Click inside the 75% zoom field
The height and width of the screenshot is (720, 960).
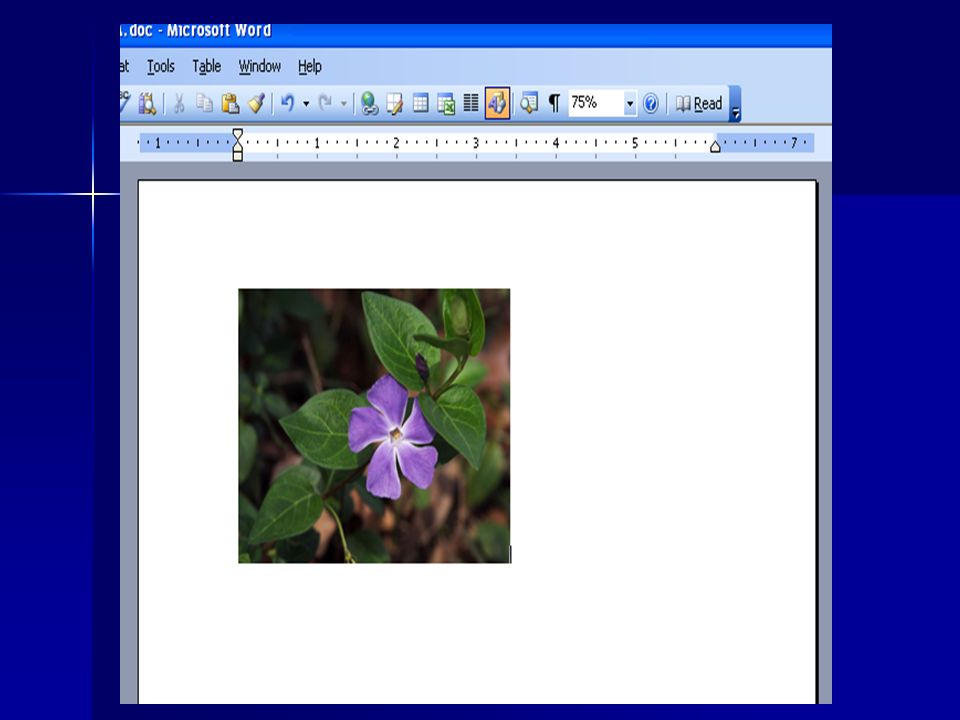(596, 103)
